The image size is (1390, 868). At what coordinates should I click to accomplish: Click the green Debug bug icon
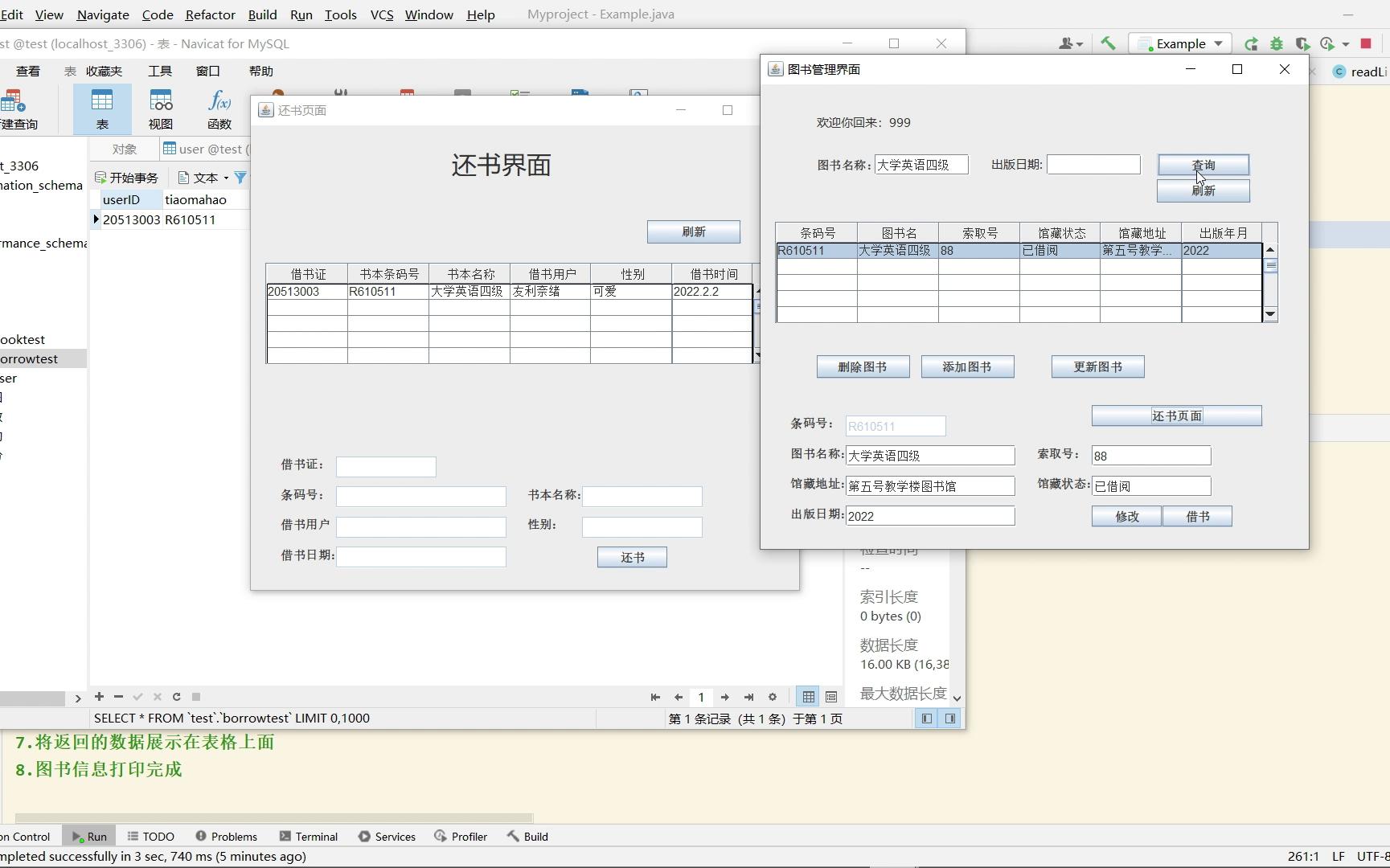(x=1277, y=43)
